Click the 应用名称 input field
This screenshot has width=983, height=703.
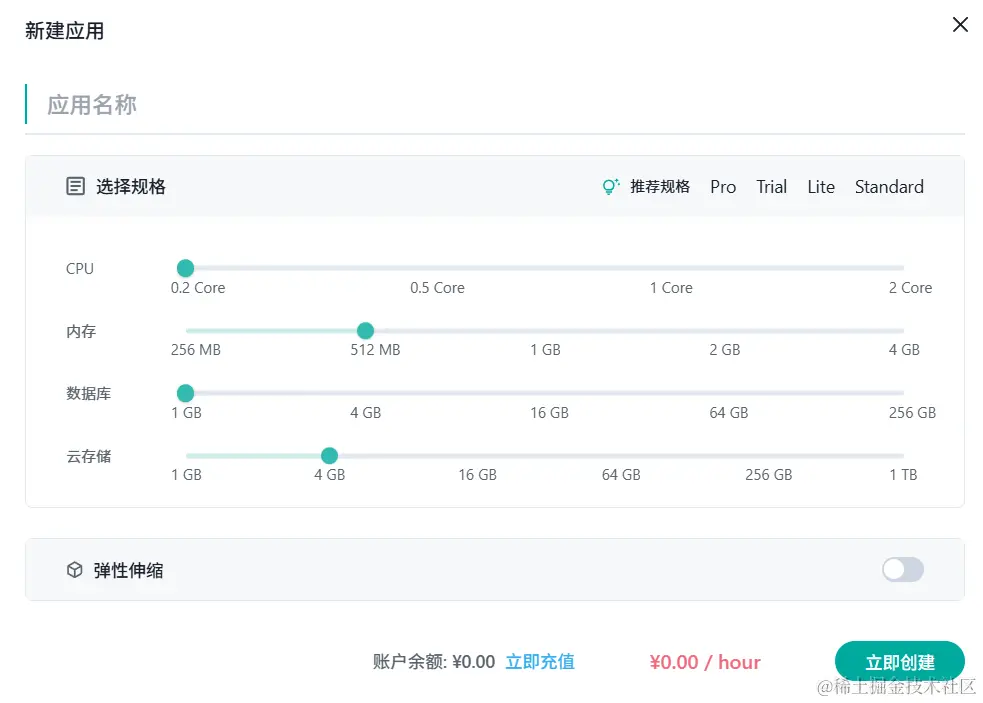tap(495, 105)
